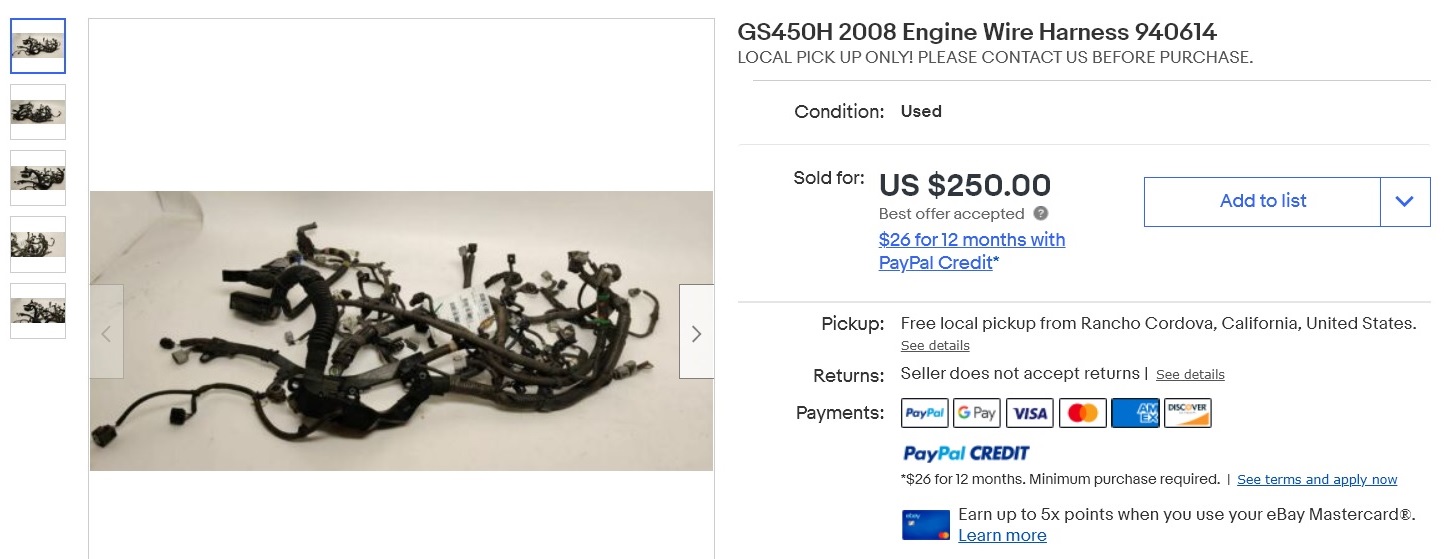1444x559 pixels.
Task: Click See terms and apply now link
Action: coord(1317,480)
